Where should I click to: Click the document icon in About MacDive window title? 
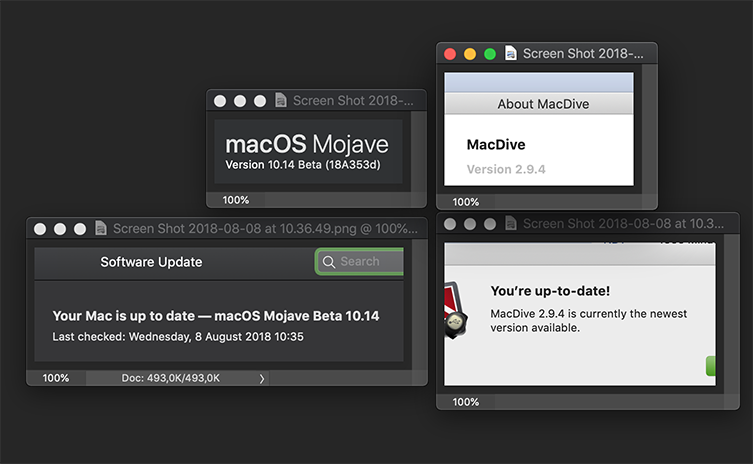point(511,54)
